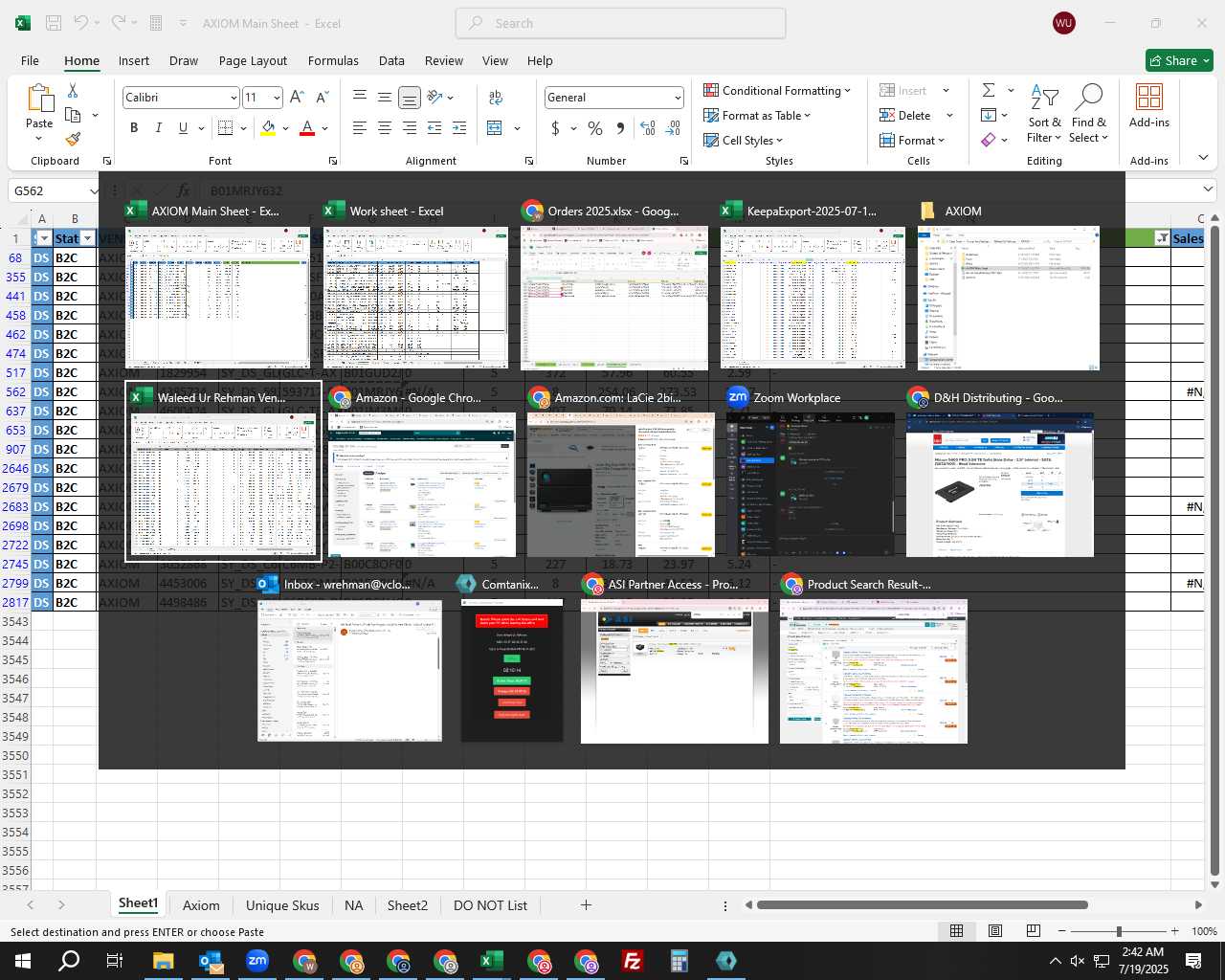Open the font size 11 dropdown

tap(277, 98)
